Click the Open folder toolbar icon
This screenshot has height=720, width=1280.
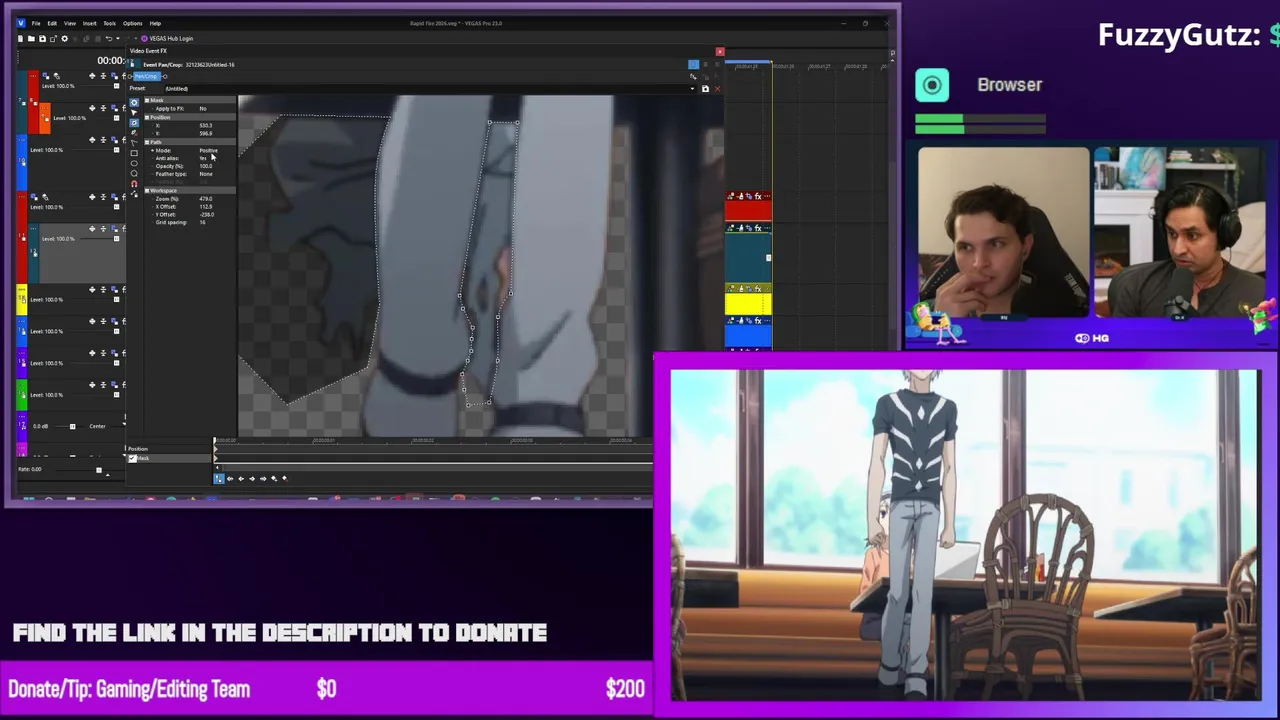[31, 38]
